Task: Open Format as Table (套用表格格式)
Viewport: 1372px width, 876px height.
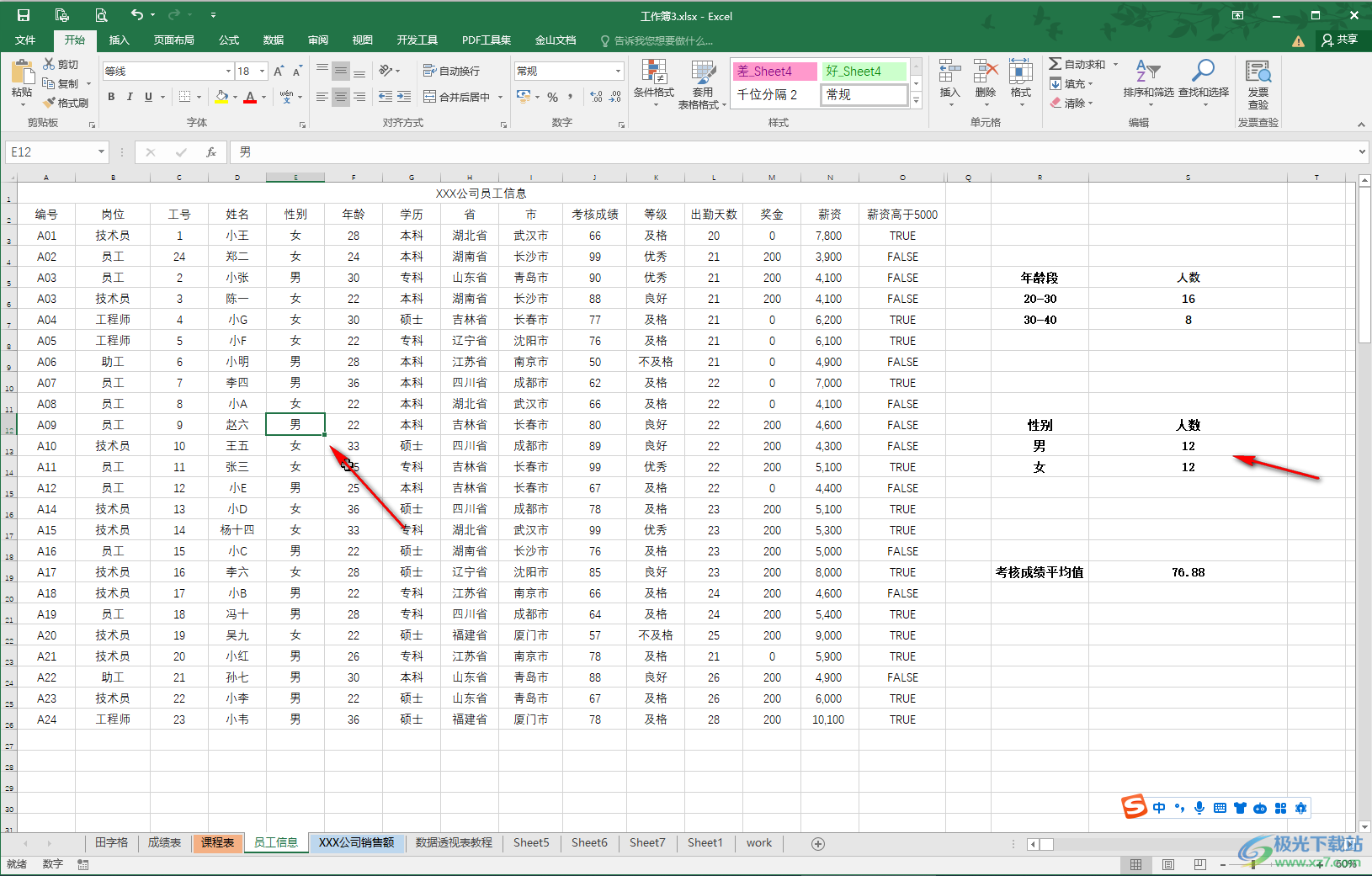Action: click(x=702, y=84)
